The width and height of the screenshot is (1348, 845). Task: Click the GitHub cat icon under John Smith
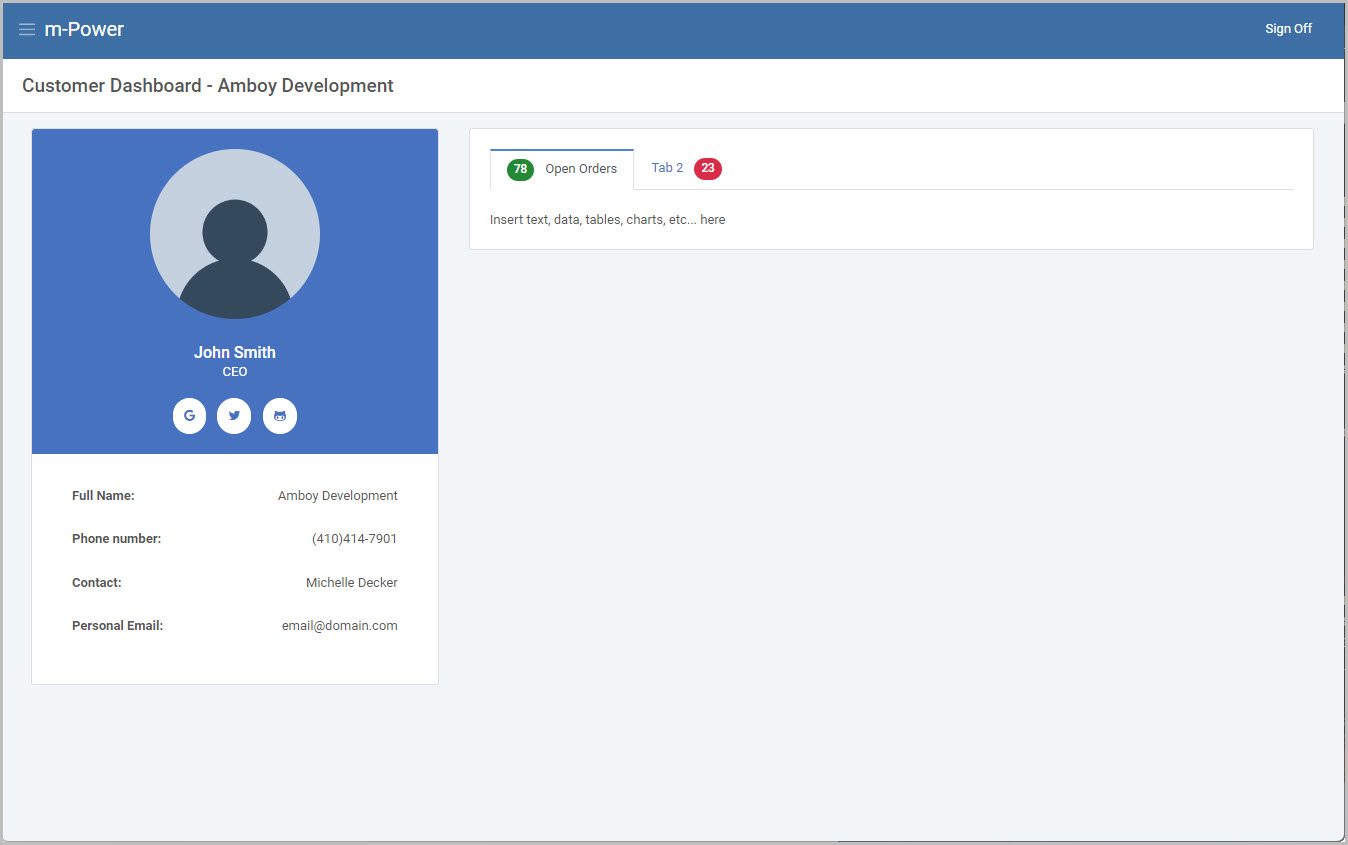280,416
